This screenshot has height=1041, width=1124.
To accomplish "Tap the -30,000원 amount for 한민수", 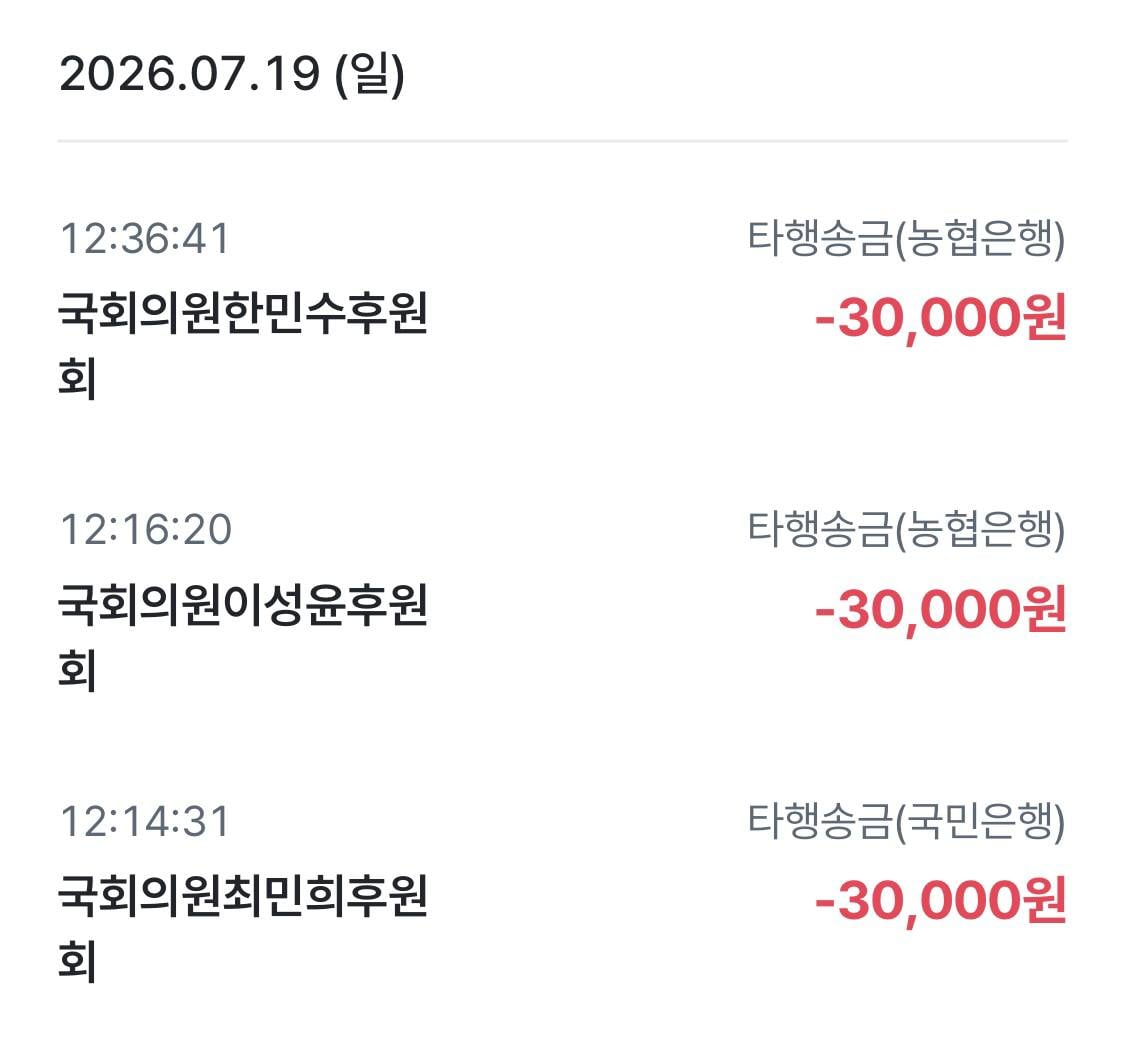I will (x=940, y=318).
